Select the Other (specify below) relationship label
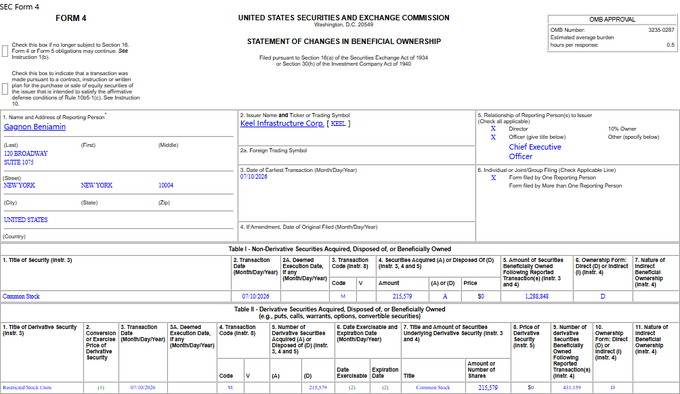 [x=633, y=137]
